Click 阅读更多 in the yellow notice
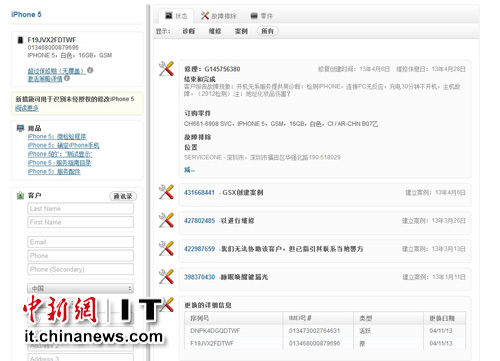This screenshot has height=361, width=500. click(27, 108)
